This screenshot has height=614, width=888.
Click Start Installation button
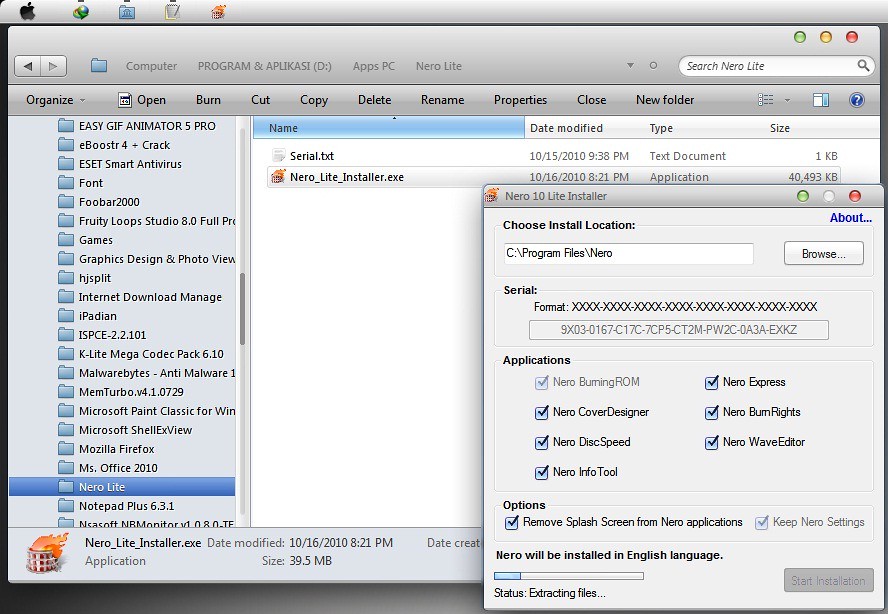(x=828, y=581)
